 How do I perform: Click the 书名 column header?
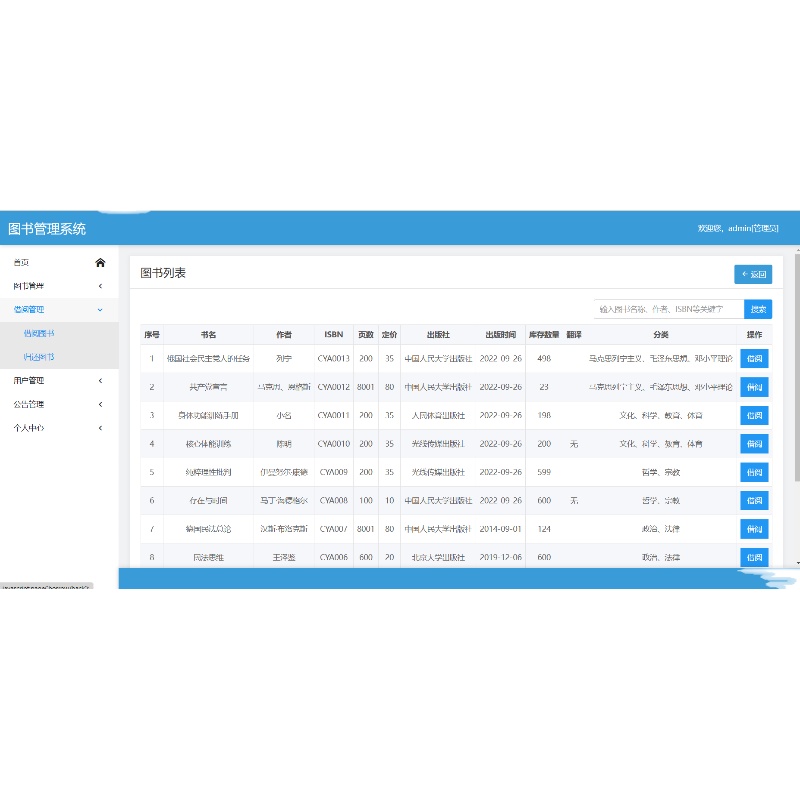[x=208, y=335]
